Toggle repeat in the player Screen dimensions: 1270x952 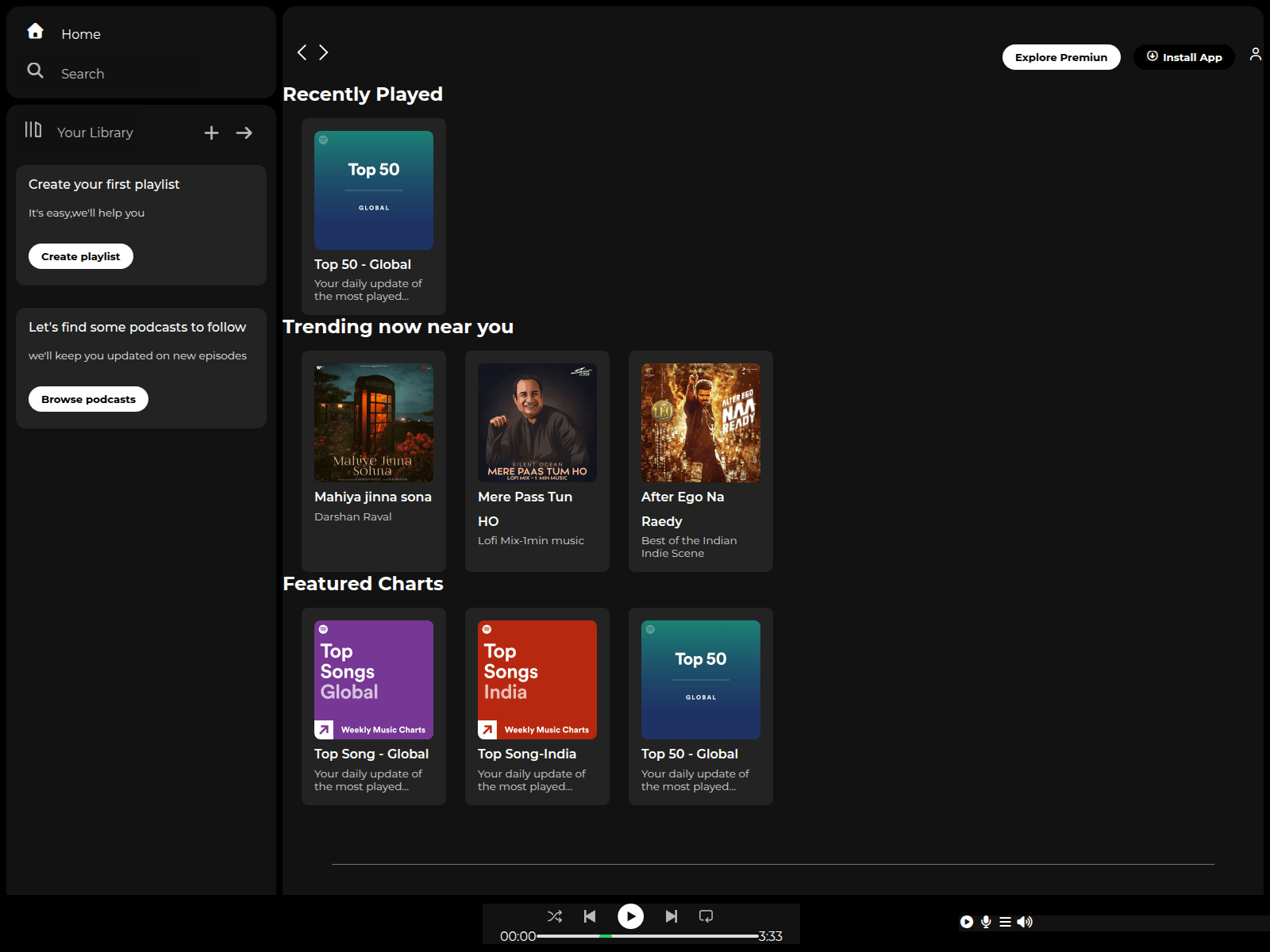click(706, 916)
